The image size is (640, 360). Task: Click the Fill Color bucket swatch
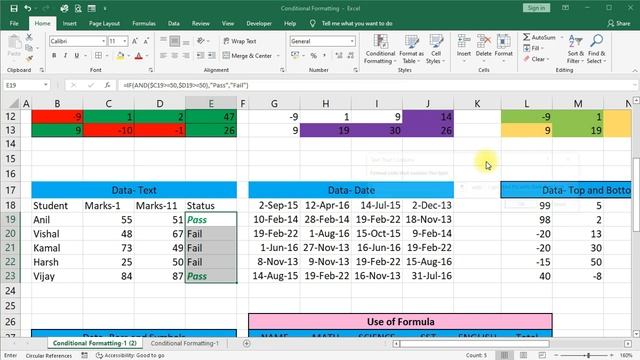coord(120,56)
